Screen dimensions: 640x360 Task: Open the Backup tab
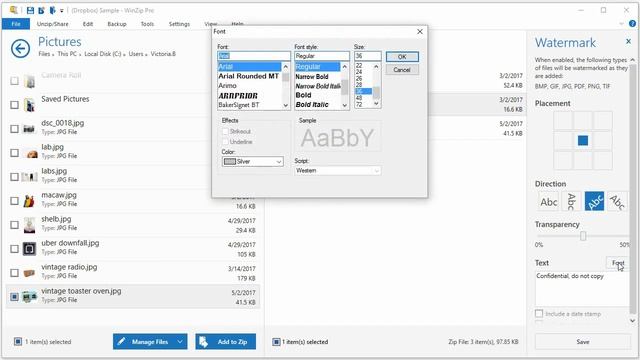(117, 24)
